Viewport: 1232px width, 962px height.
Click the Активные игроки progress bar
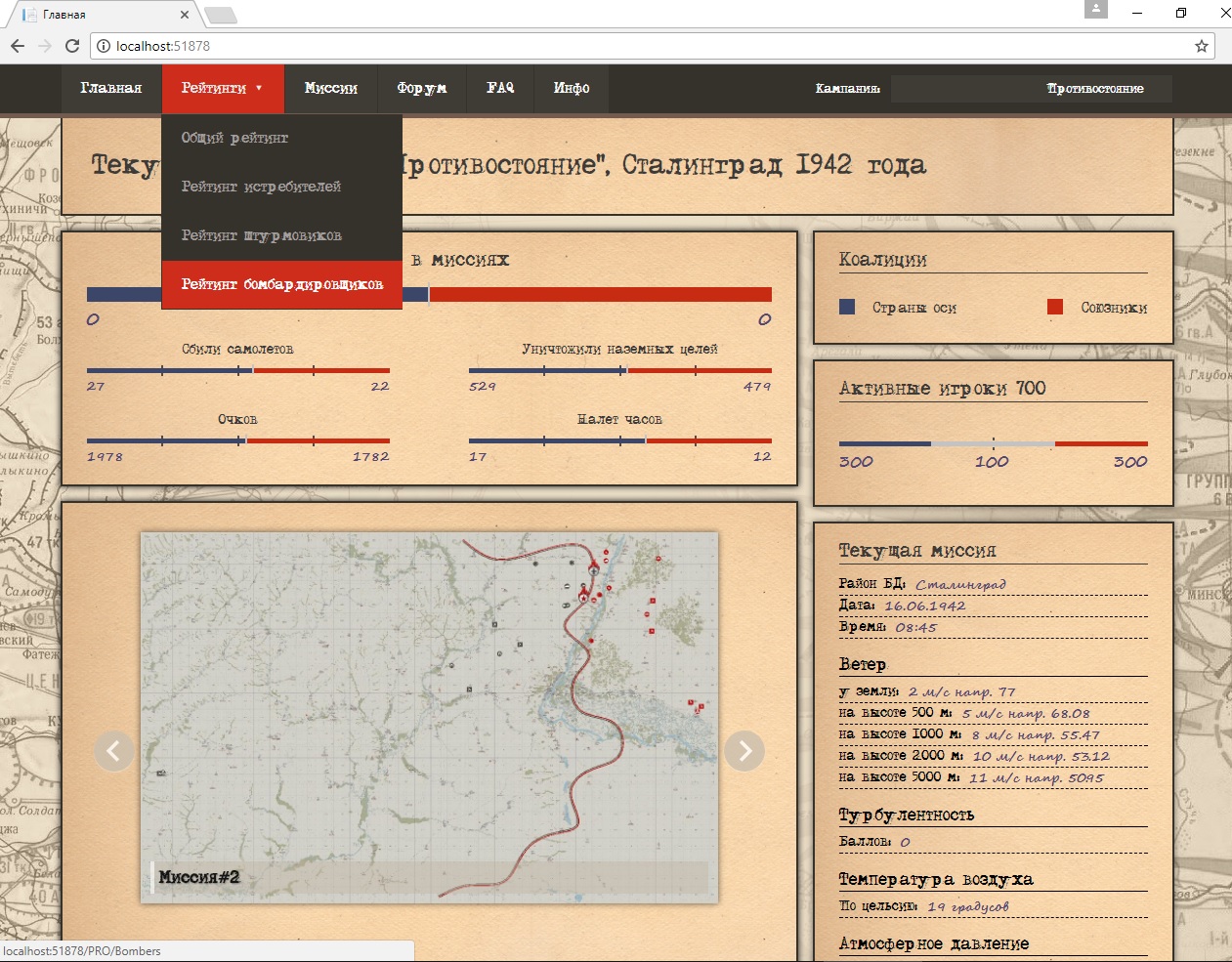click(994, 443)
